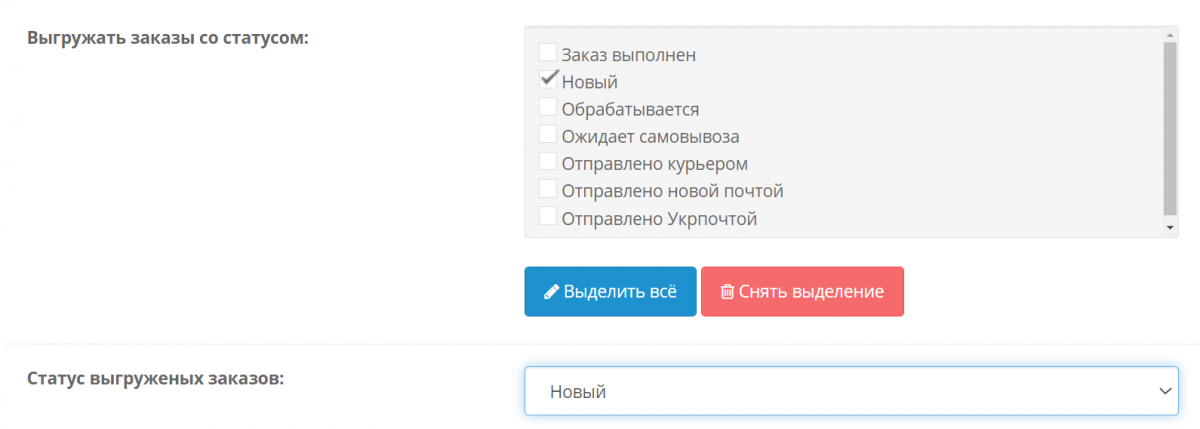Tick the Ожидает самовывоза checkbox
This screenshot has height=429, width=1200.
coord(548,133)
